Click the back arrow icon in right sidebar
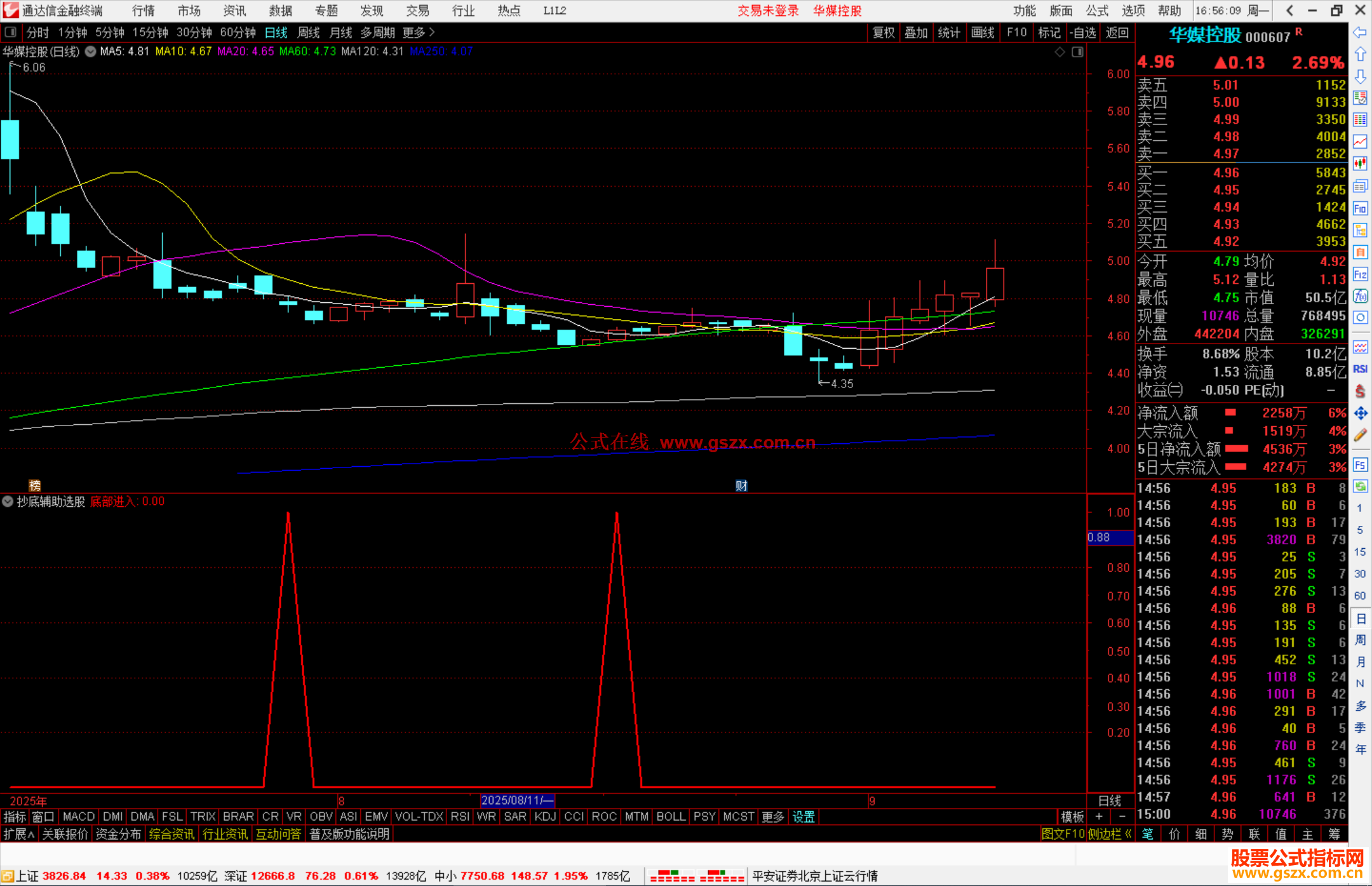 click(1360, 32)
